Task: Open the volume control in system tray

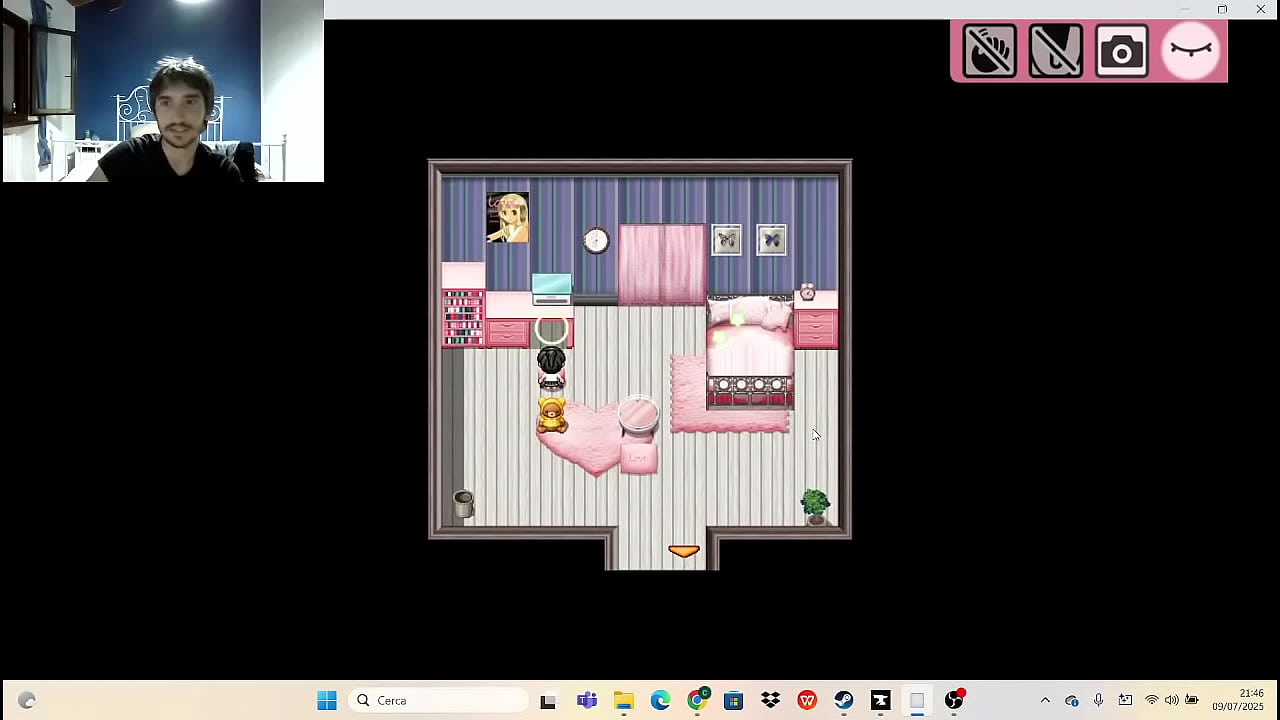Action: (1171, 701)
